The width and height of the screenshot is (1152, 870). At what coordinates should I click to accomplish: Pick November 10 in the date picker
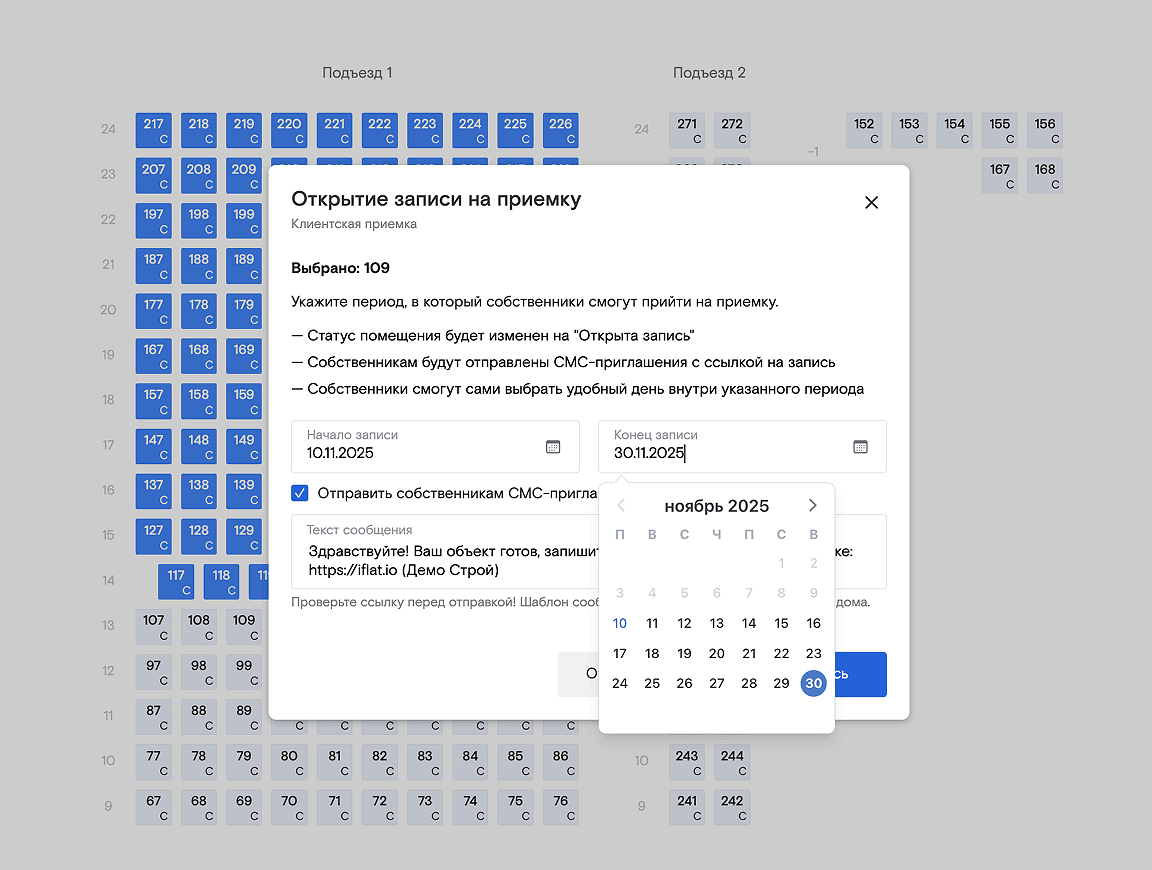620,623
